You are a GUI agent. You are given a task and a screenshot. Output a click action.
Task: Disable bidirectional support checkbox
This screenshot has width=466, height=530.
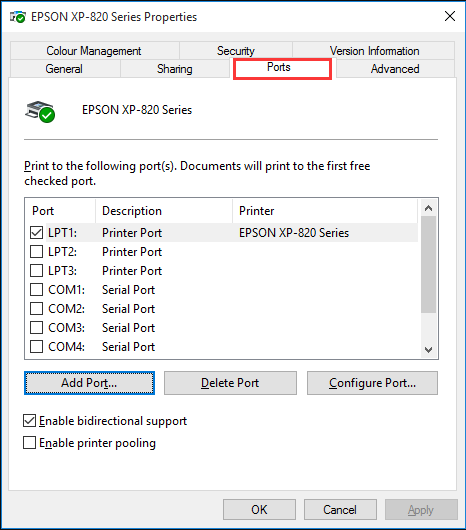[x=29, y=421]
